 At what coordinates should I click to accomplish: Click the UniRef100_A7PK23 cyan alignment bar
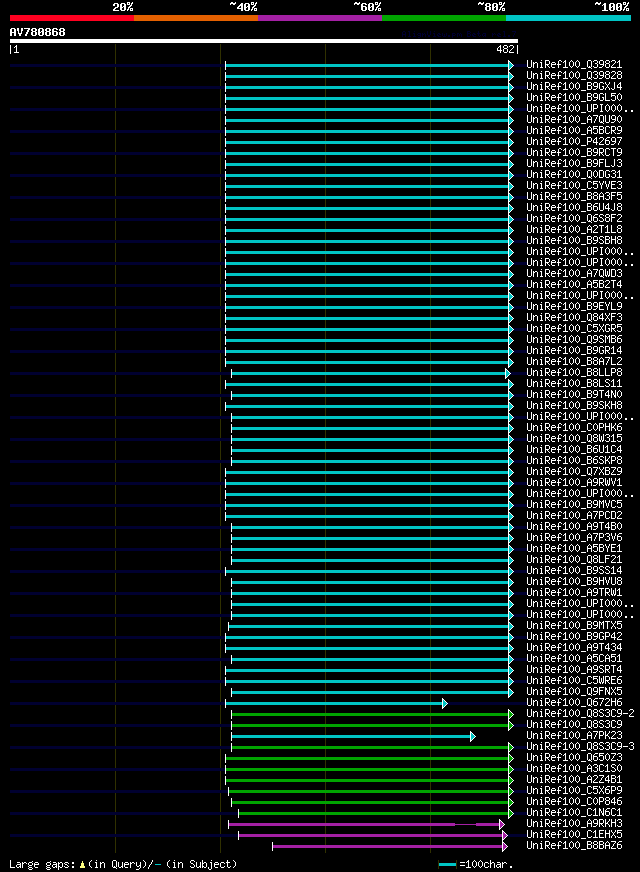(353, 737)
